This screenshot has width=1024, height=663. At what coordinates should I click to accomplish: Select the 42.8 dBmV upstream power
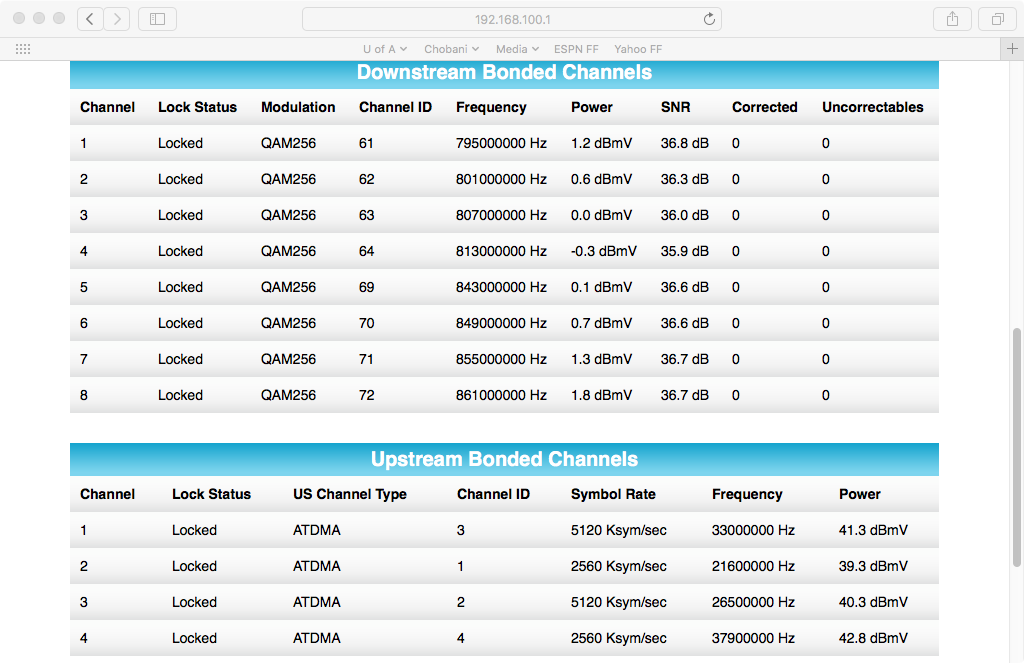point(873,638)
